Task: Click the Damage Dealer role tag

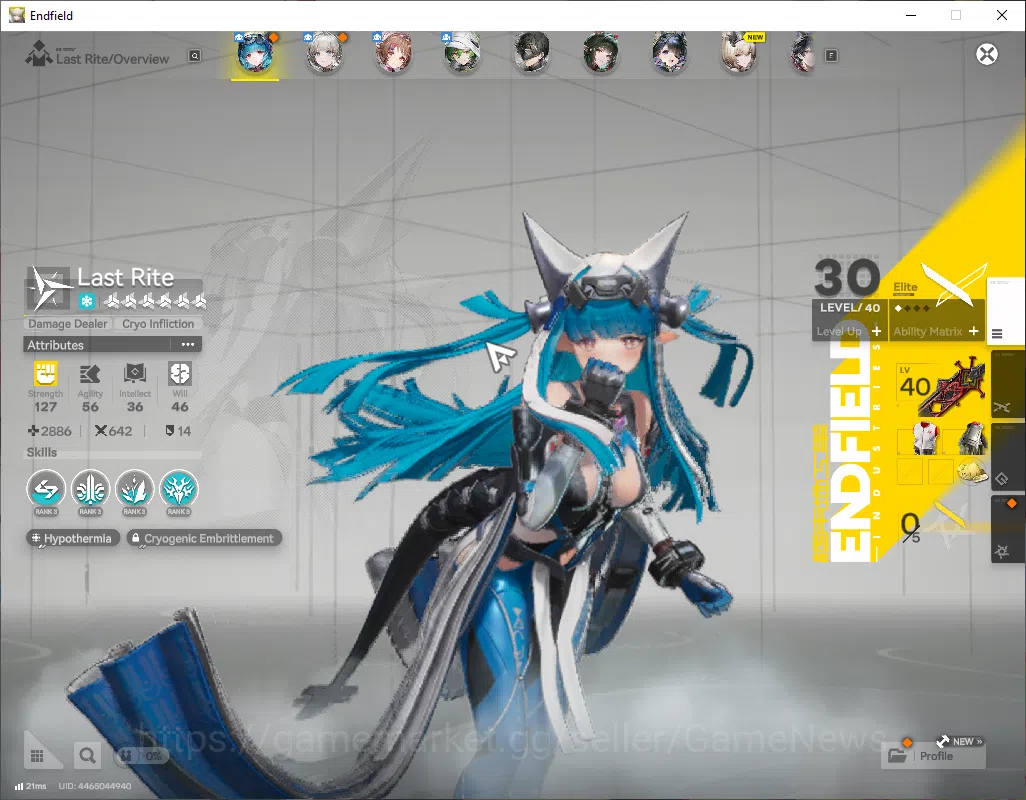Action: pos(67,324)
